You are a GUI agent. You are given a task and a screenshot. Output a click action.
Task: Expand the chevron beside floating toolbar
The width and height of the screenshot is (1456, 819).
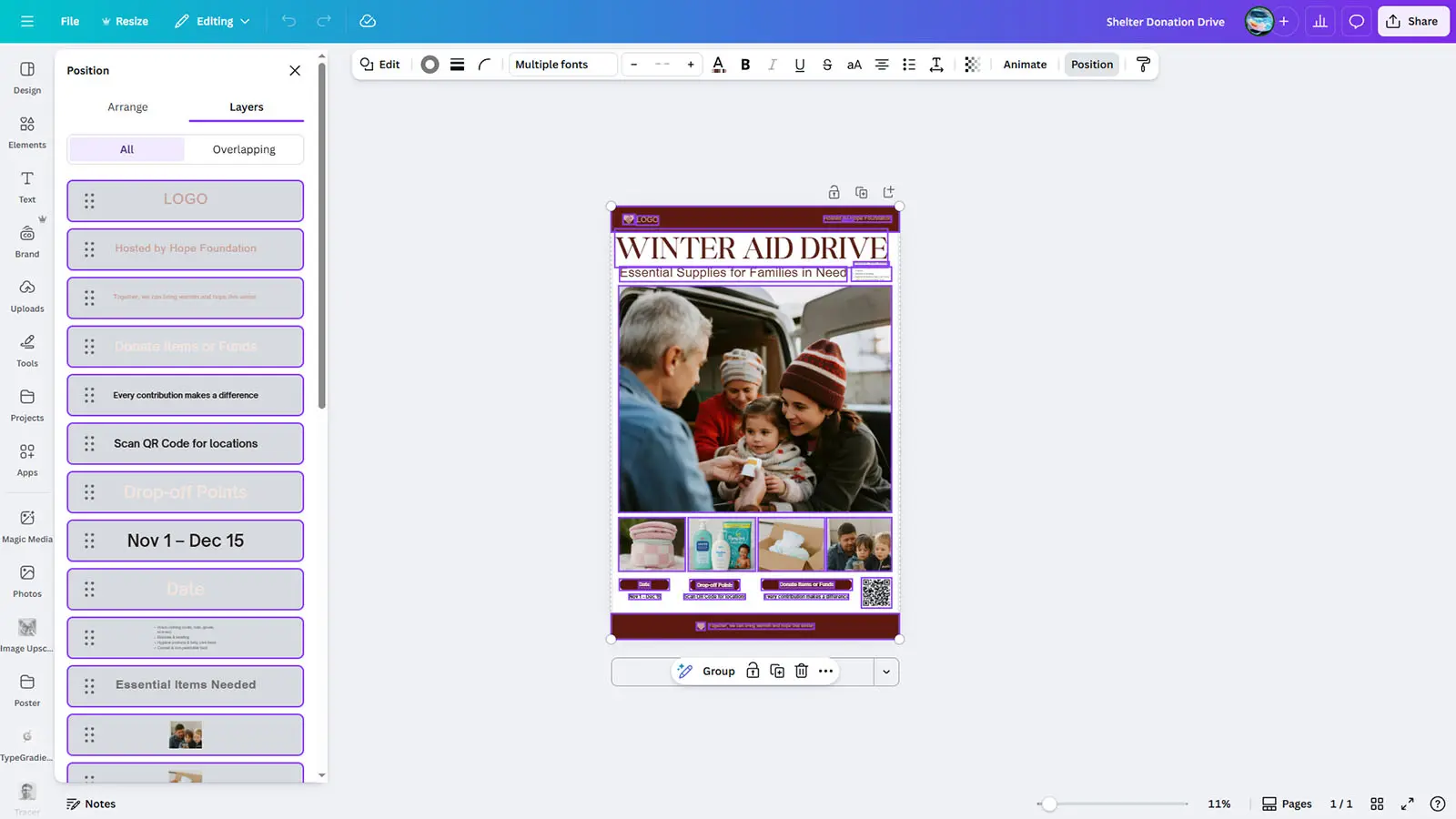[885, 672]
